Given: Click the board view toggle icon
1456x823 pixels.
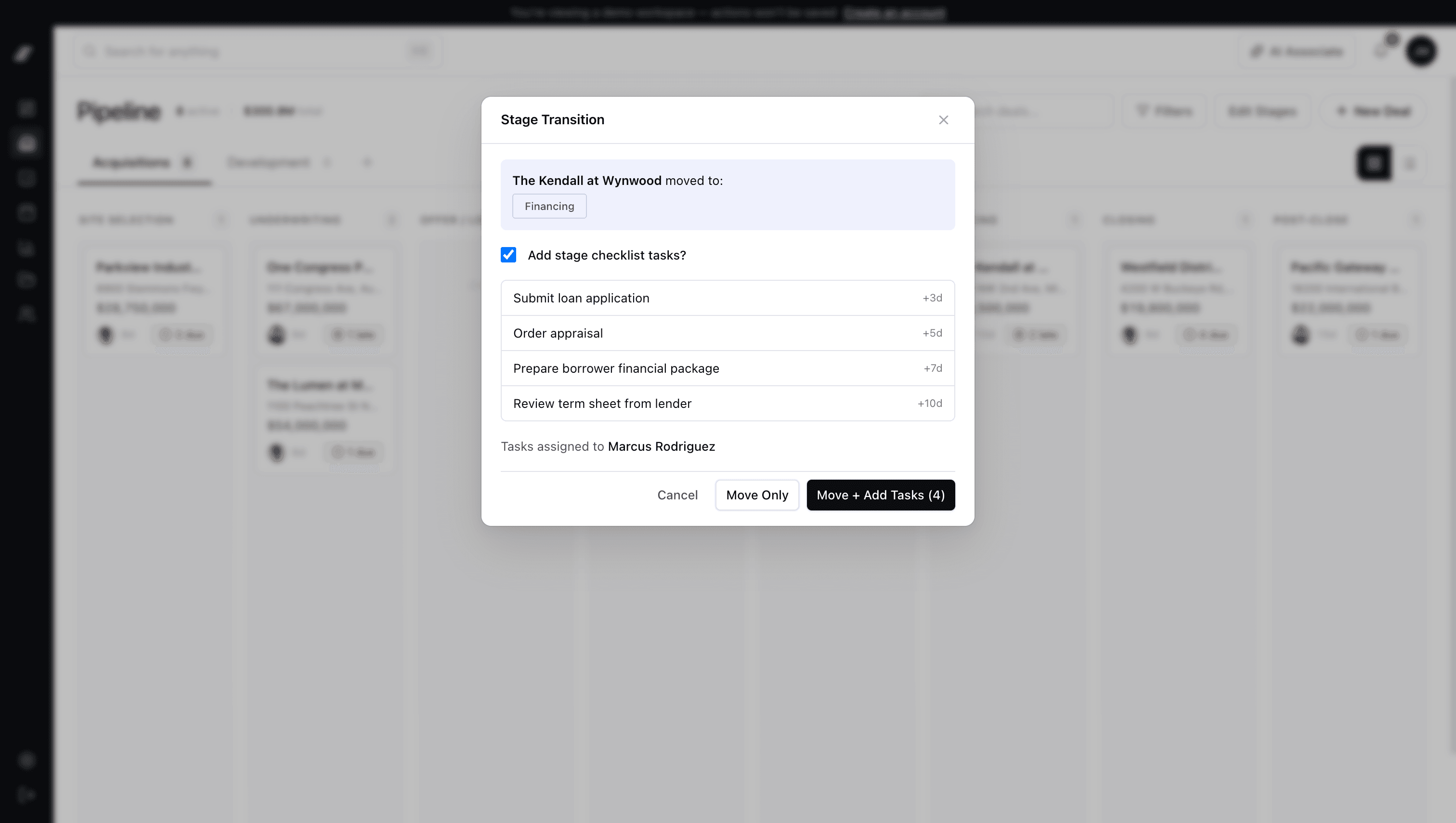Looking at the screenshot, I should click(x=1374, y=163).
